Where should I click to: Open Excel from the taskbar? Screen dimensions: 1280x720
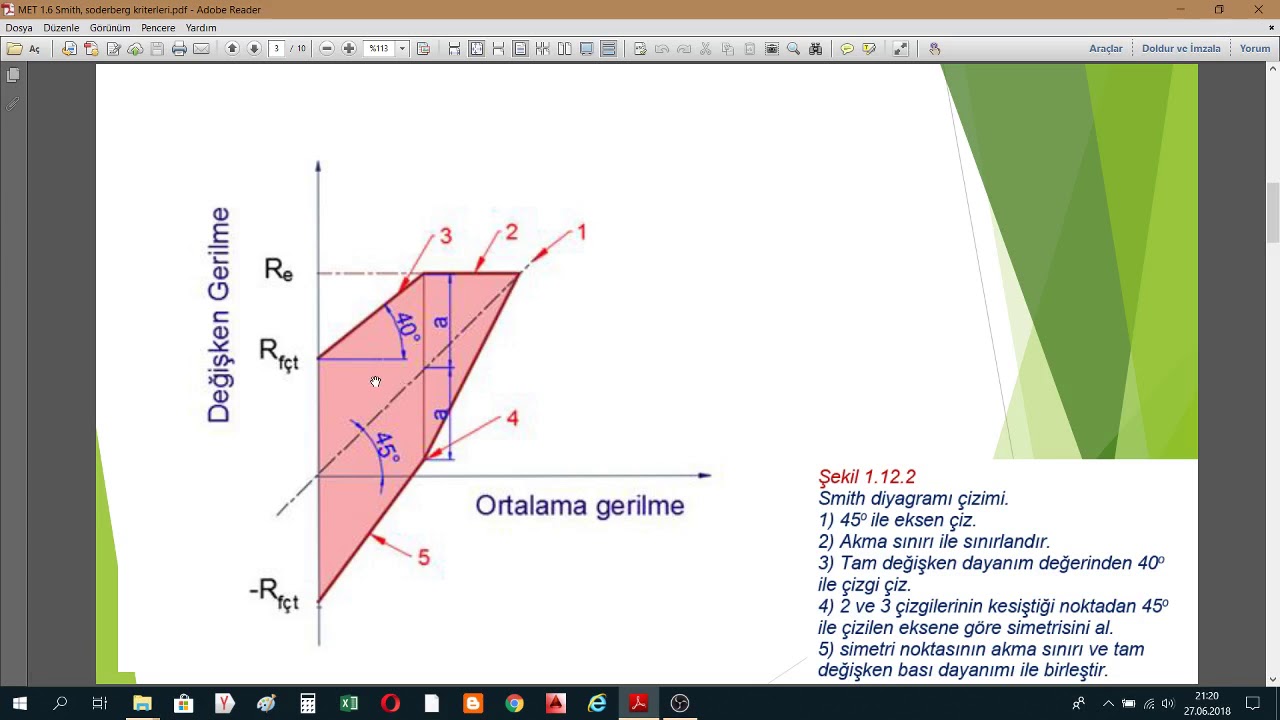349,704
